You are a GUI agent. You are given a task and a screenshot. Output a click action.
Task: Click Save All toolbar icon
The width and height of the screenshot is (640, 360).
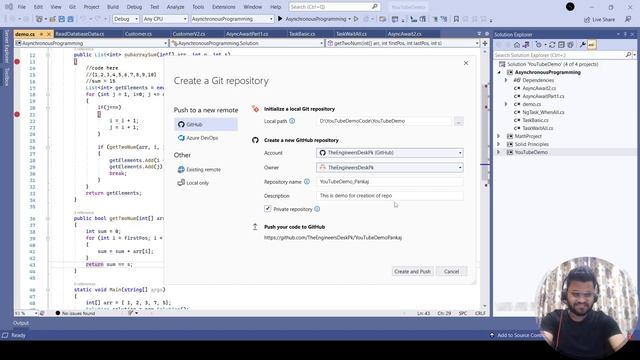coord(71,19)
